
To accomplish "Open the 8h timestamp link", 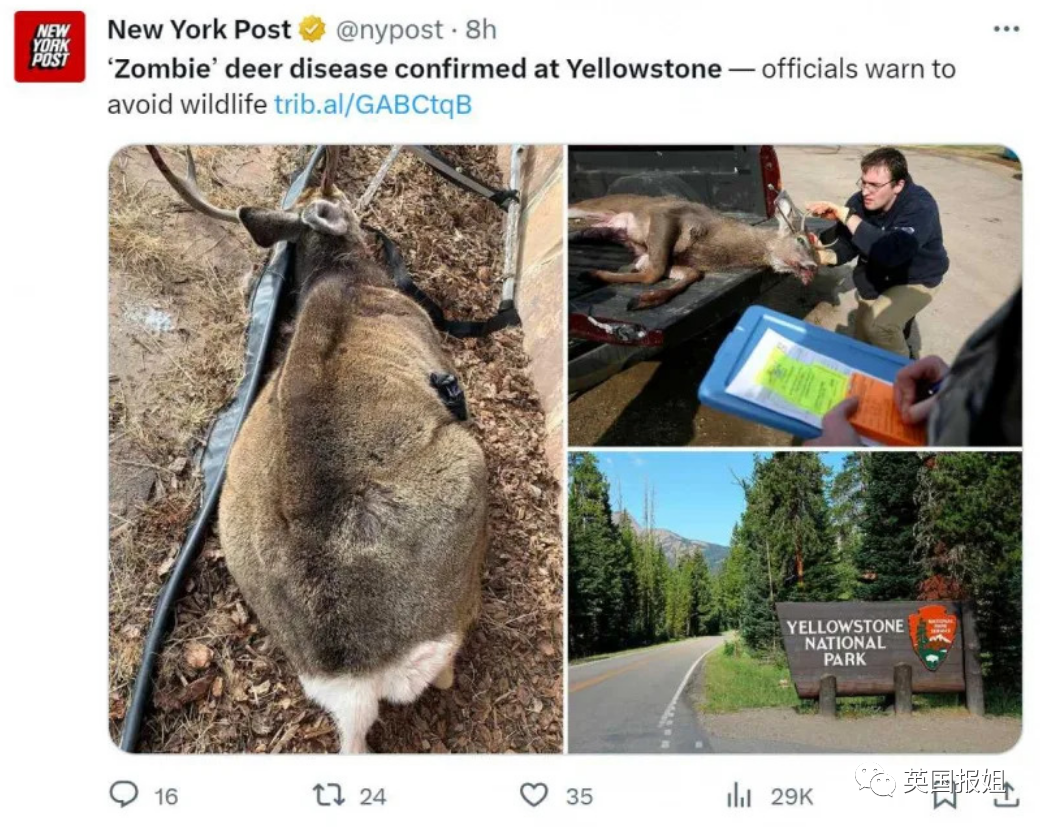I will (x=481, y=30).
